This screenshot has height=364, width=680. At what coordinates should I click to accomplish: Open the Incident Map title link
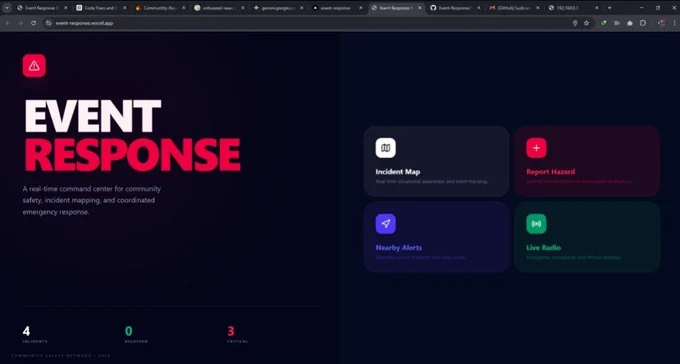tap(398, 172)
